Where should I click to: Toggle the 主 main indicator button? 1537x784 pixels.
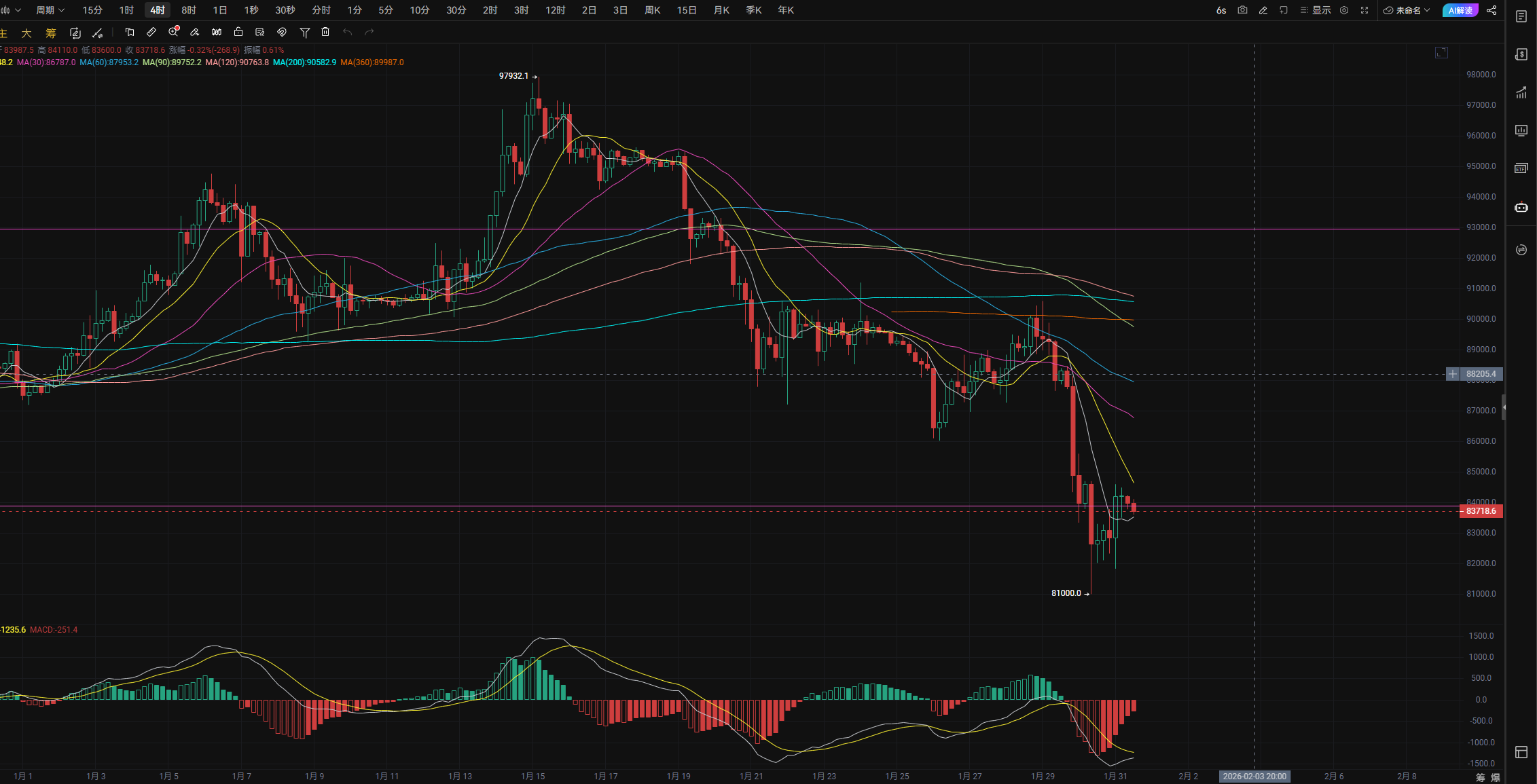pos(3,33)
